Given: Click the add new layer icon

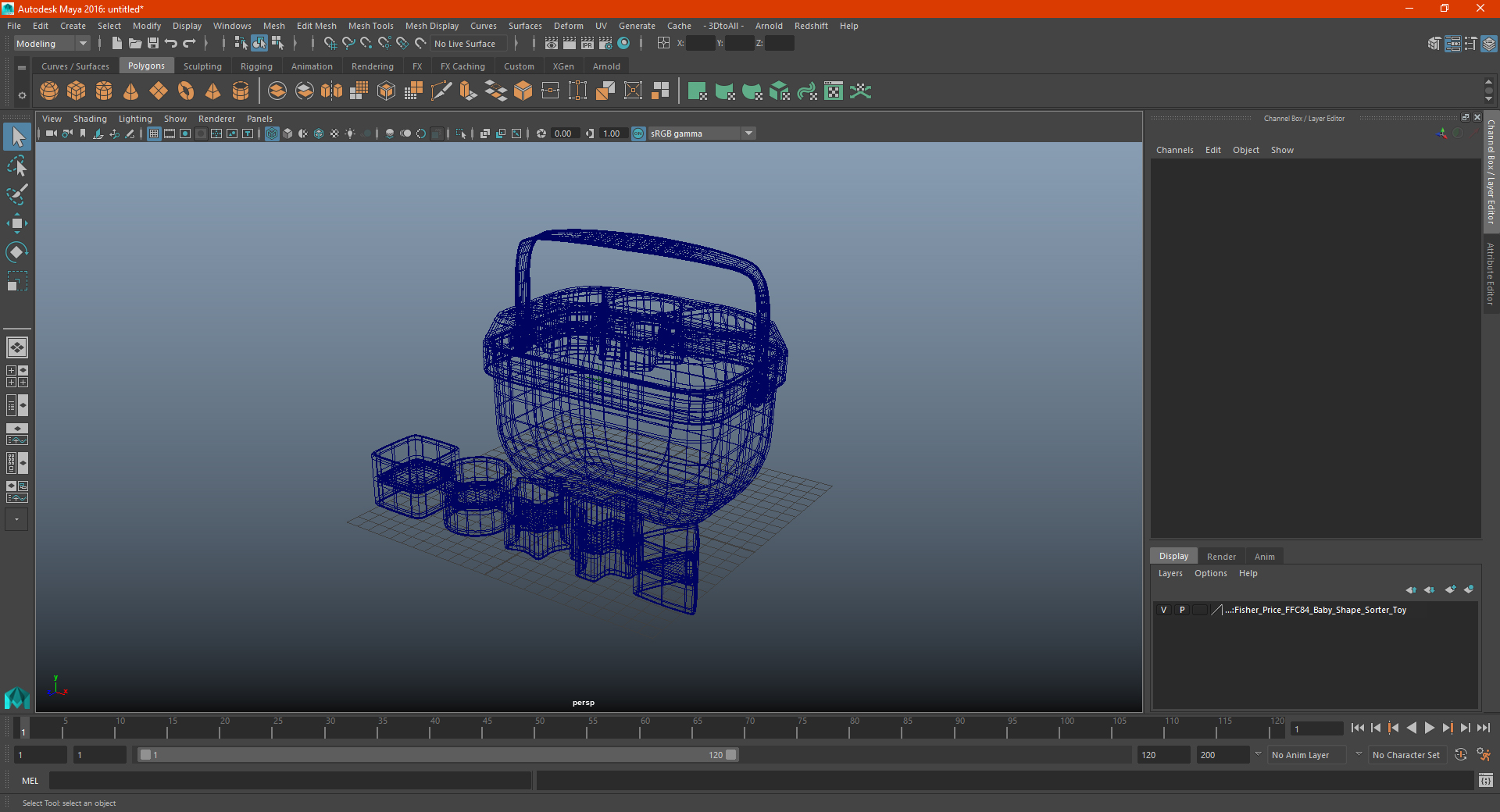Looking at the screenshot, I should click(x=1451, y=589).
